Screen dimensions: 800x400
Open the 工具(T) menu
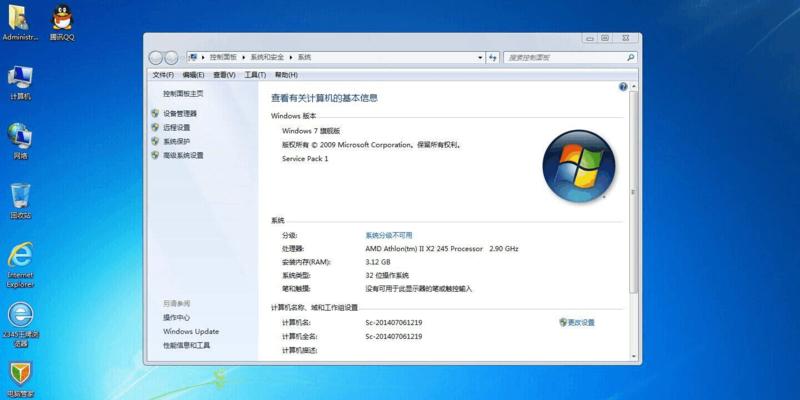click(x=255, y=74)
